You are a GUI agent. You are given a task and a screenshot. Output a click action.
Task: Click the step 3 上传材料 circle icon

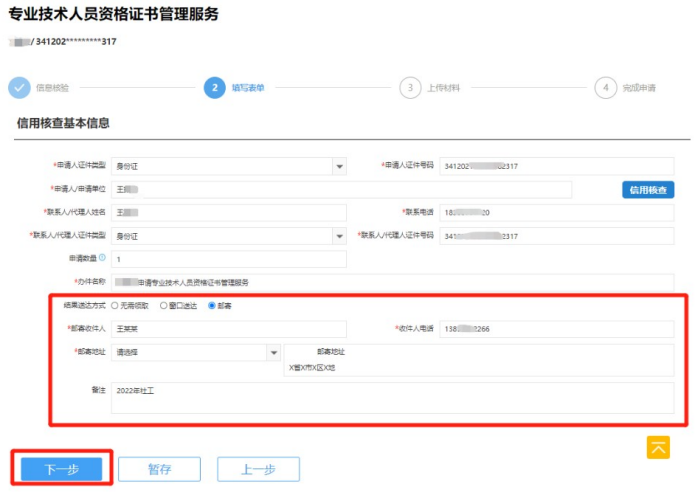(409, 88)
